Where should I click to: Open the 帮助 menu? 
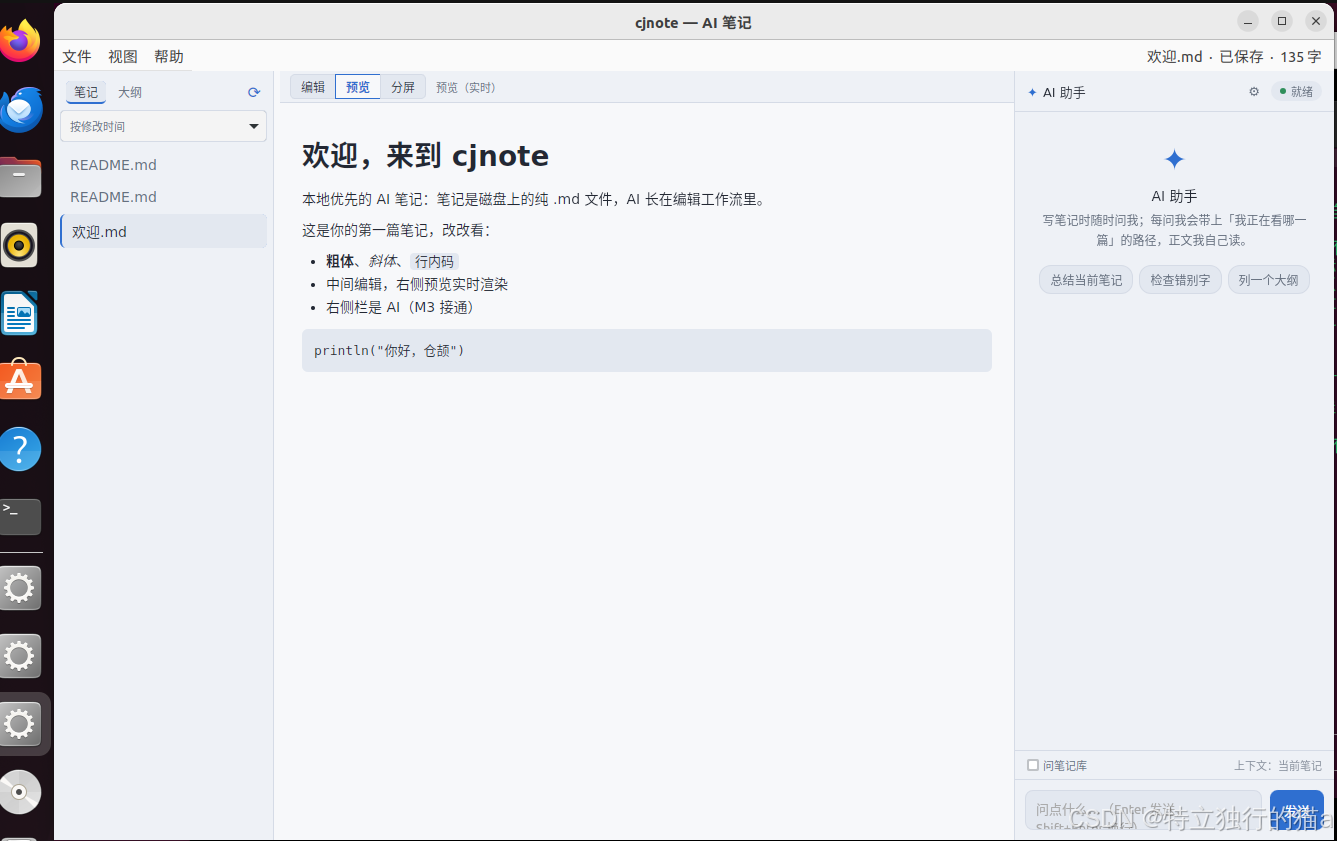(169, 57)
